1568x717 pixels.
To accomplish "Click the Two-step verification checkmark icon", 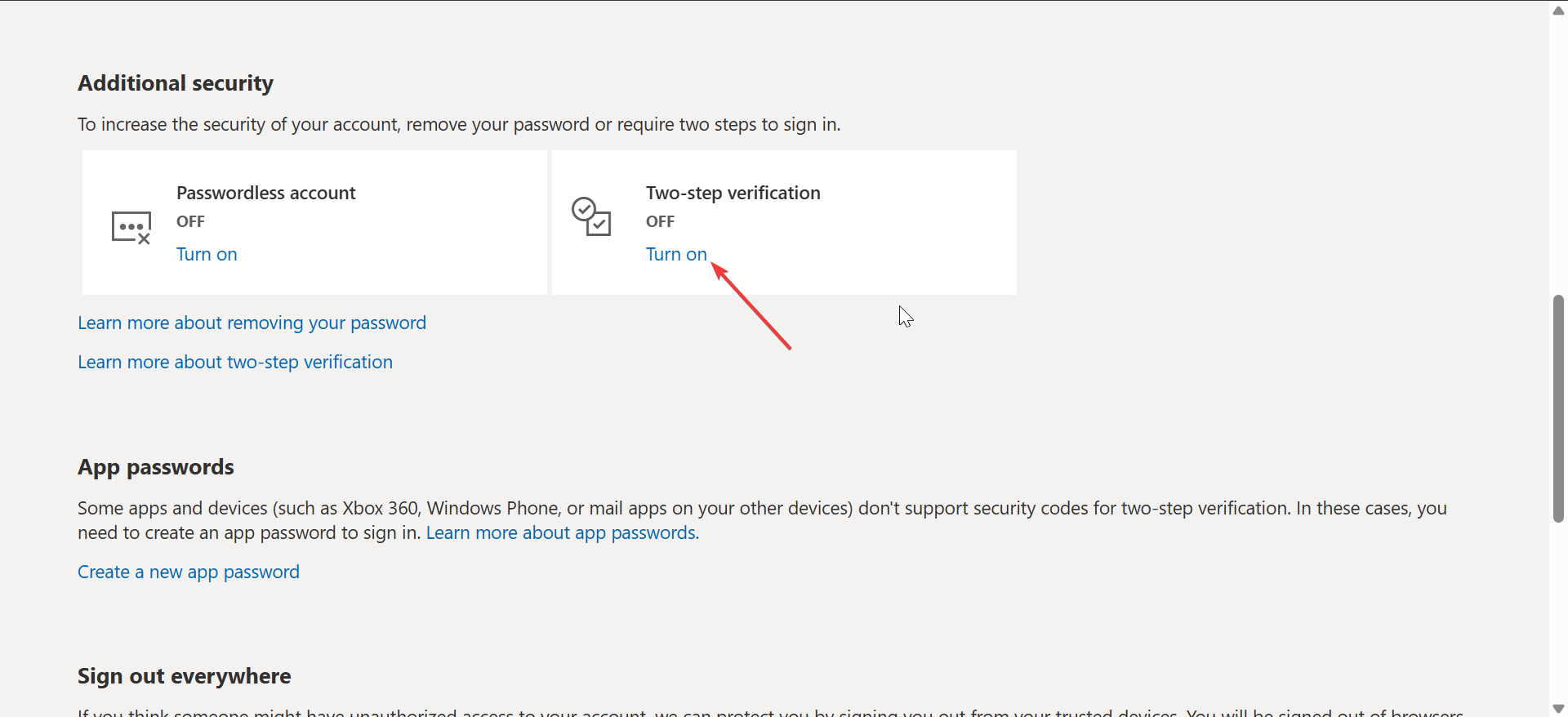I will tap(591, 216).
